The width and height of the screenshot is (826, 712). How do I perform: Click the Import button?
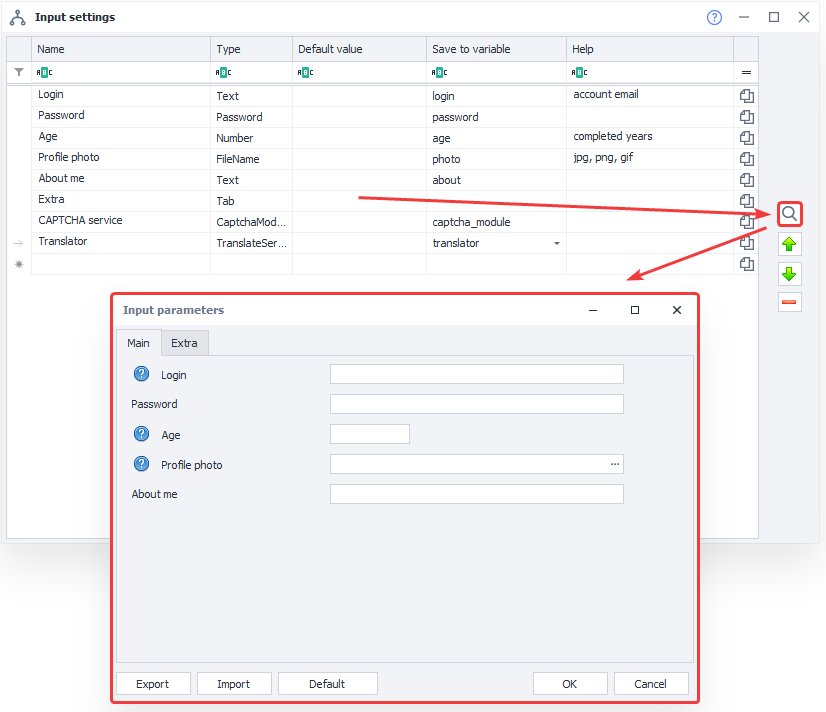tap(232, 684)
